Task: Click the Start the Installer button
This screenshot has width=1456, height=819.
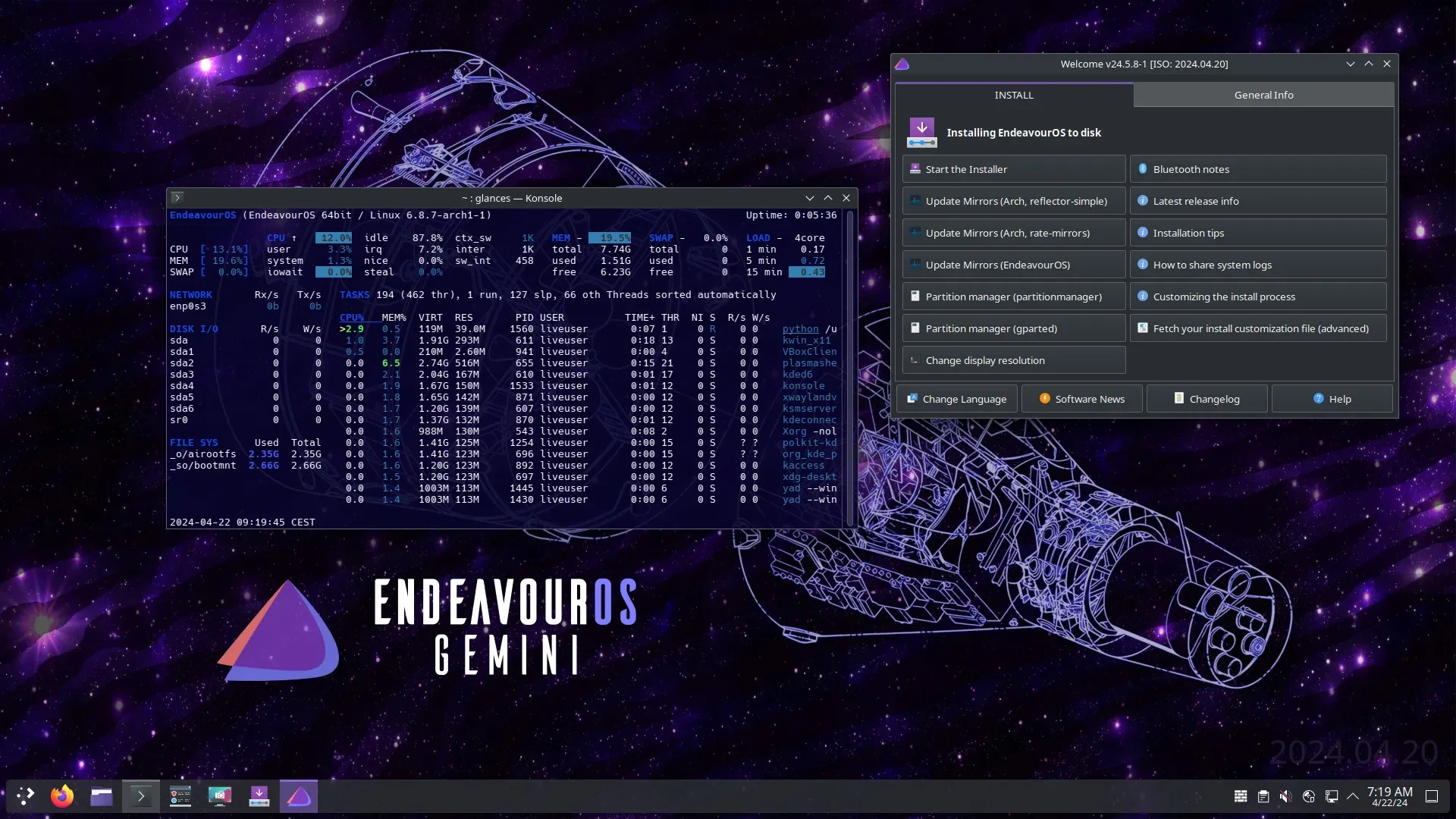Action: 1014,169
